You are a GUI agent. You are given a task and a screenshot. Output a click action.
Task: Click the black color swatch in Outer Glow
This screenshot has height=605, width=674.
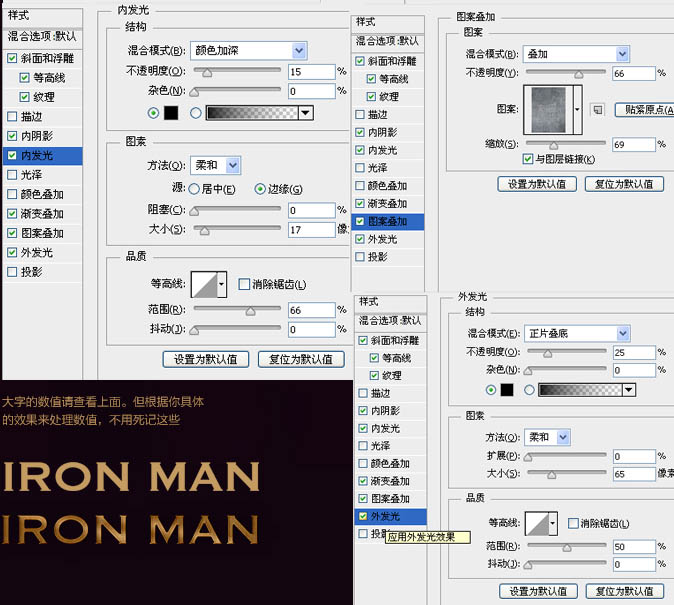click(x=507, y=390)
